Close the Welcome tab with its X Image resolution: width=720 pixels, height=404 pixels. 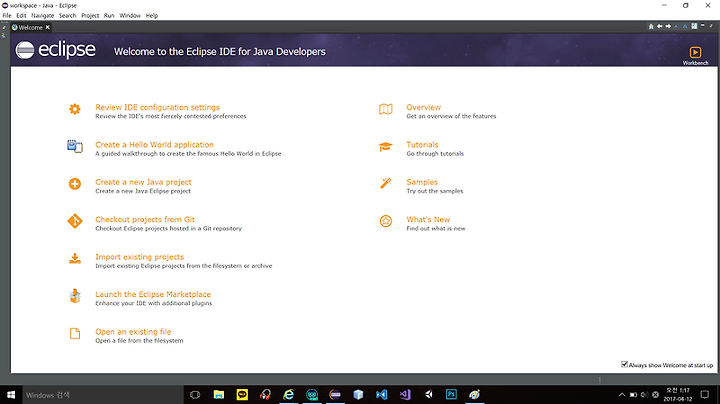pyautogui.click(x=47, y=28)
